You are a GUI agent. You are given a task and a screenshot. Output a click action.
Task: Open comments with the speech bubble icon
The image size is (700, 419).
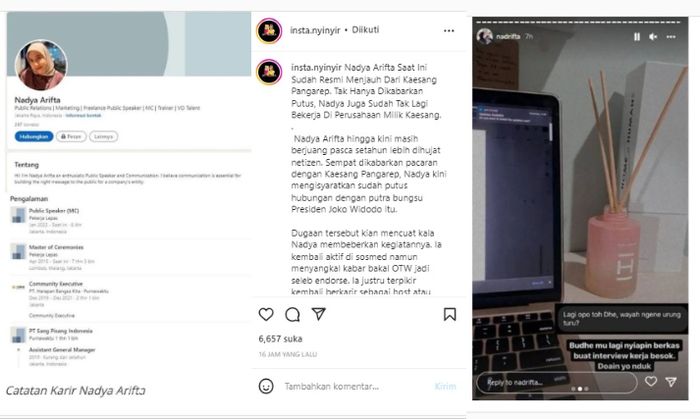click(x=292, y=315)
